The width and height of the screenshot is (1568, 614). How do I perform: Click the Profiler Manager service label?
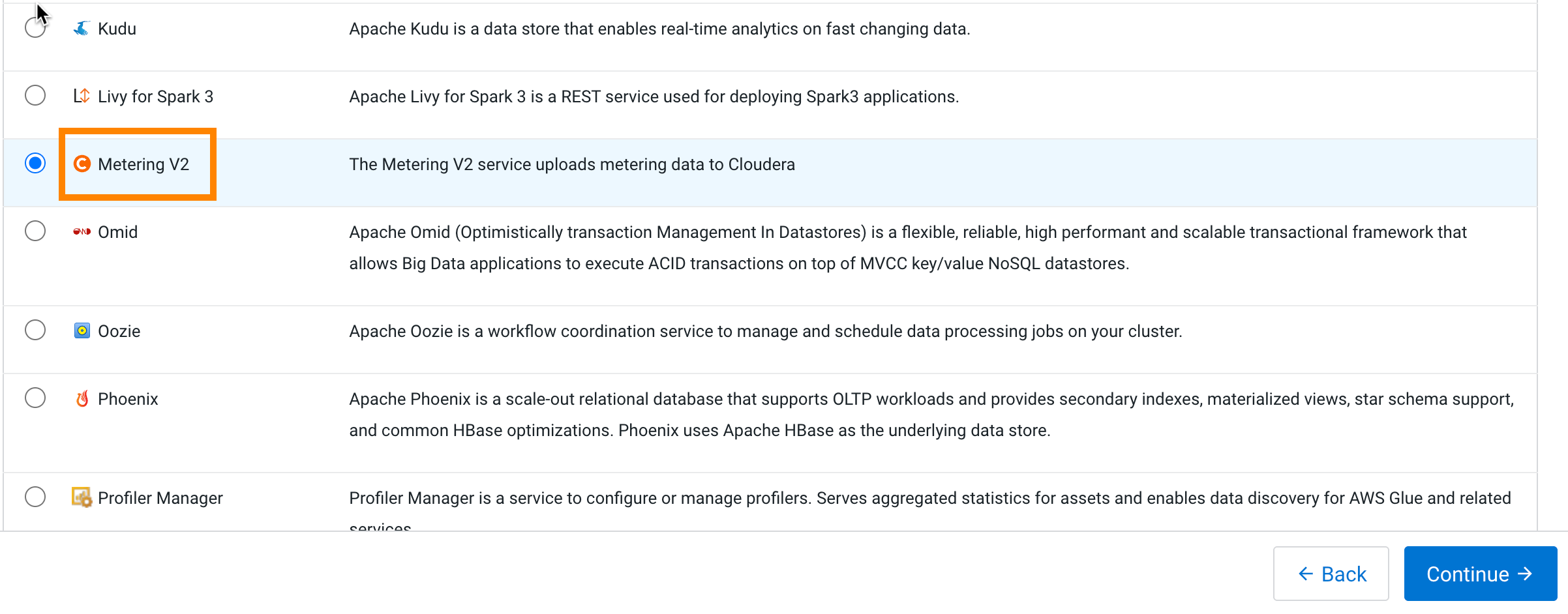(x=160, y=498)
